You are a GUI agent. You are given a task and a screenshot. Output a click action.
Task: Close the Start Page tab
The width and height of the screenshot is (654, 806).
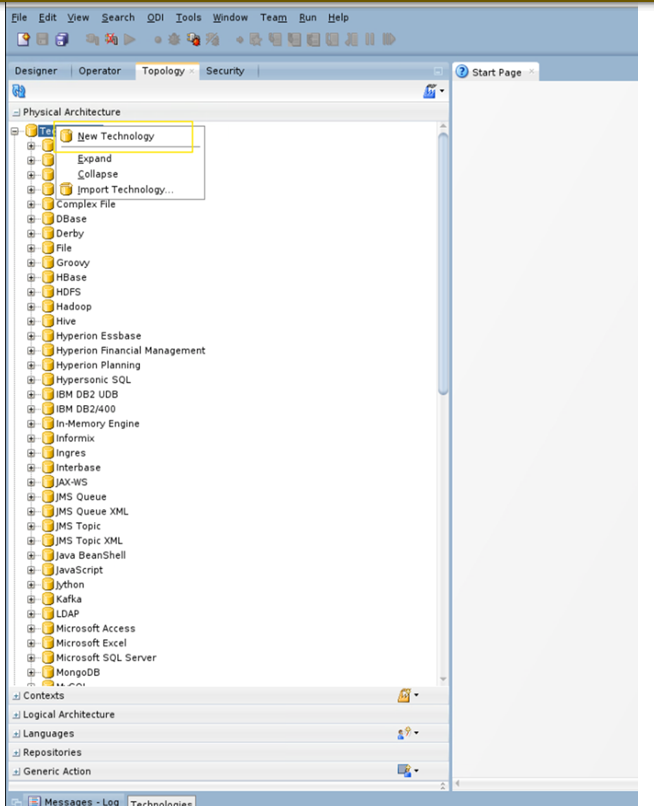pyautogui.click(x=532, y=71)
